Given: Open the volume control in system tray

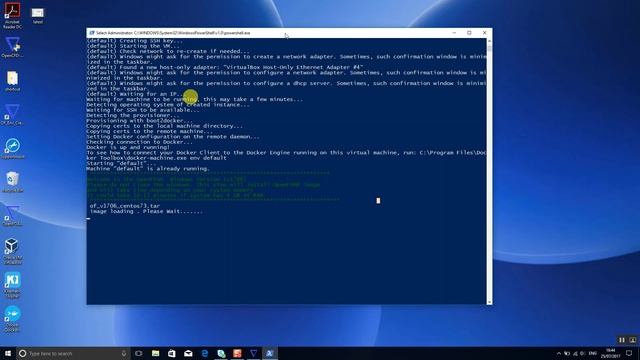Looking at the screenshot, I should 583,353.
